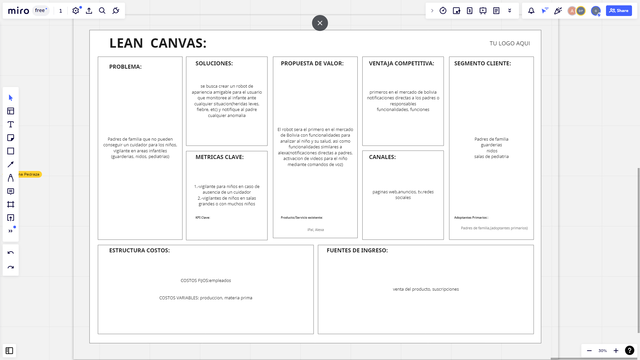Open the sticky note capture tool
Image resolution: width=640 pixels, height=360 pixels.
click(x=456, y=11)
